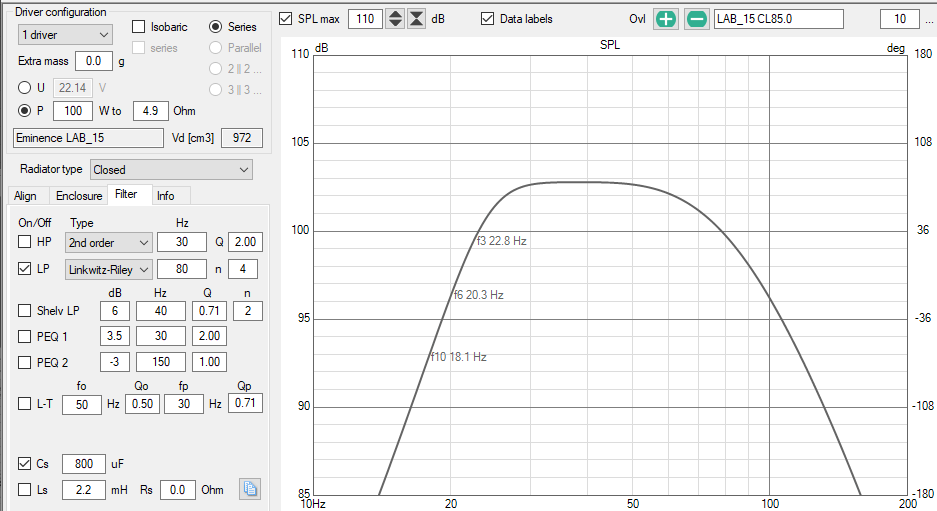
Task: Enable the Isobaric checkbox
Action: [139, 27]
